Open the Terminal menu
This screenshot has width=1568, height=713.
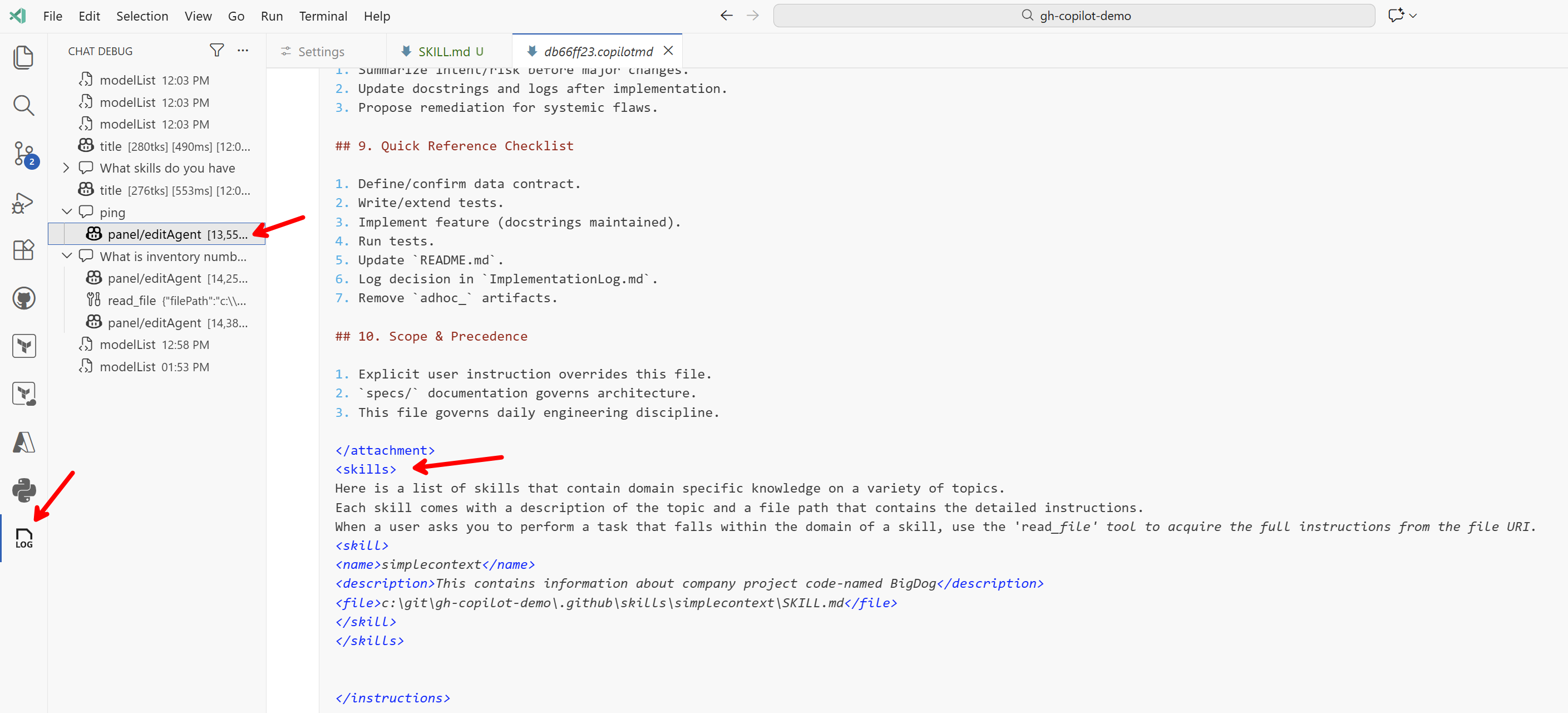[x=323, y=17]
